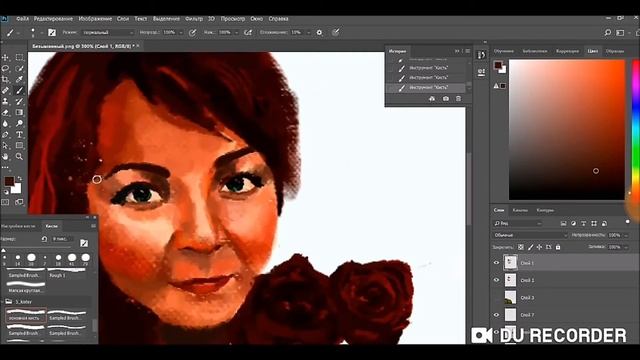
Task: Select the Eyedropper tool
Action: (x=19, y=79)
